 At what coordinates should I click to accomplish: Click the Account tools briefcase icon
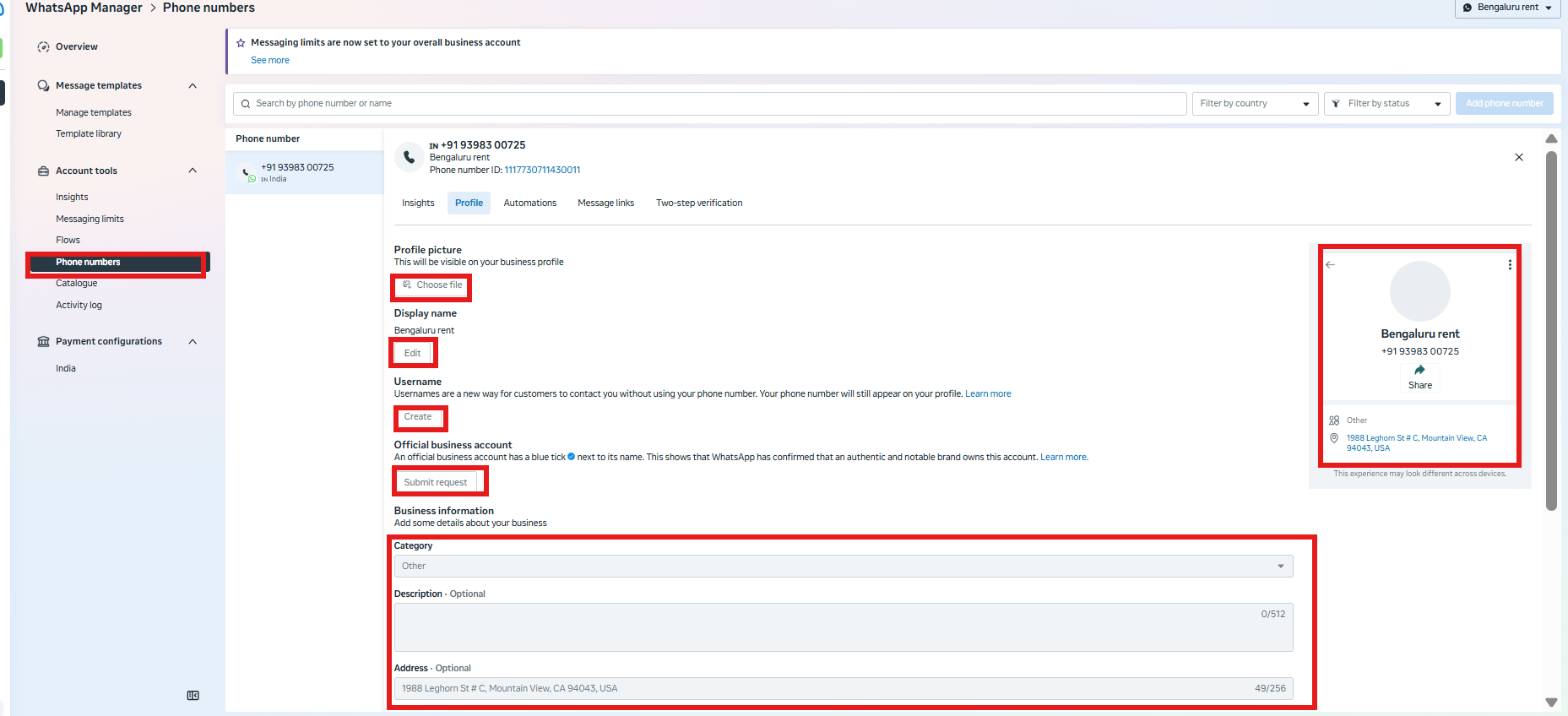pos(43,171)
